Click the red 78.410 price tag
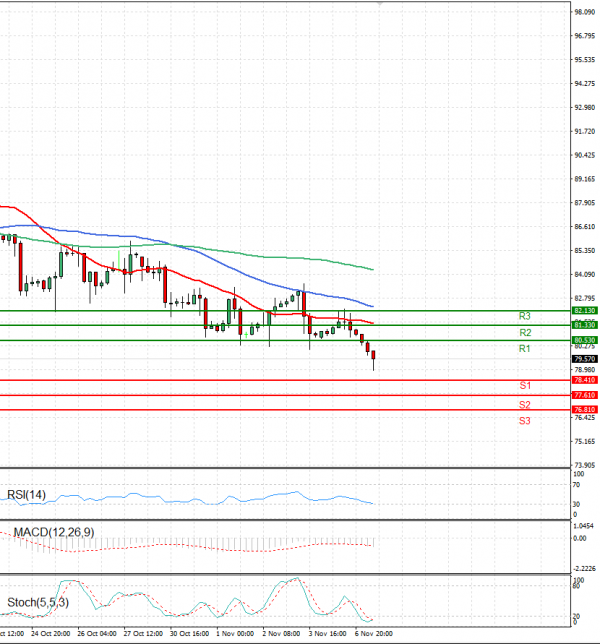 [x=585, y=380]
